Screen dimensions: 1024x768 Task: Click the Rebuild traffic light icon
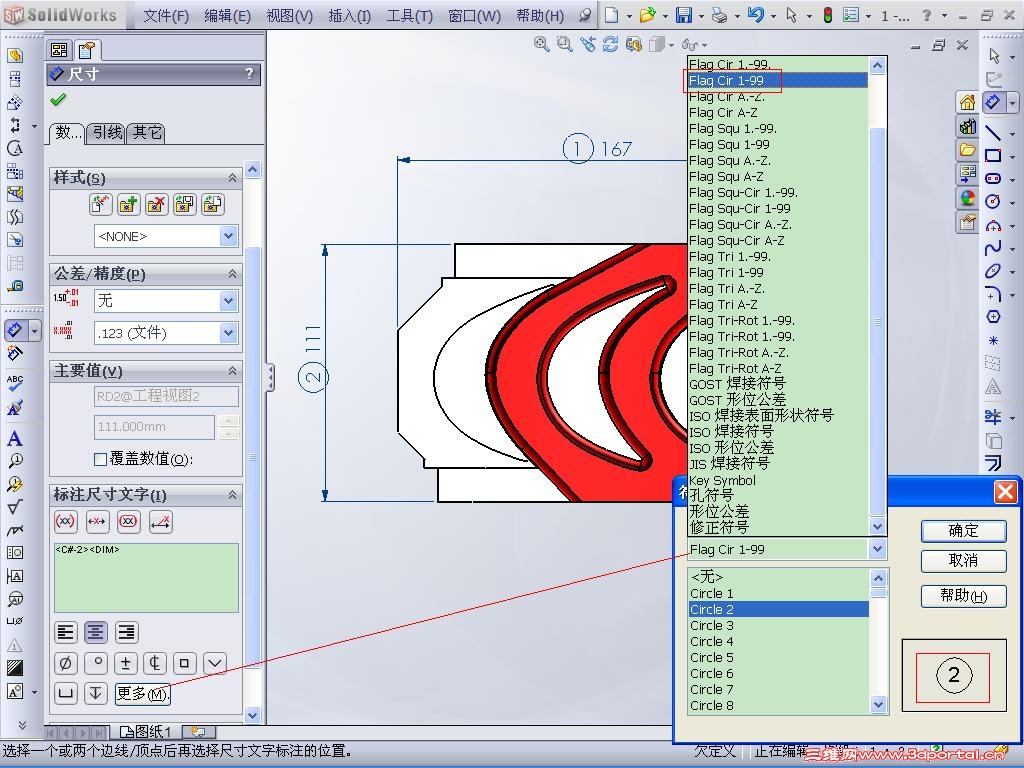[827, 15]
